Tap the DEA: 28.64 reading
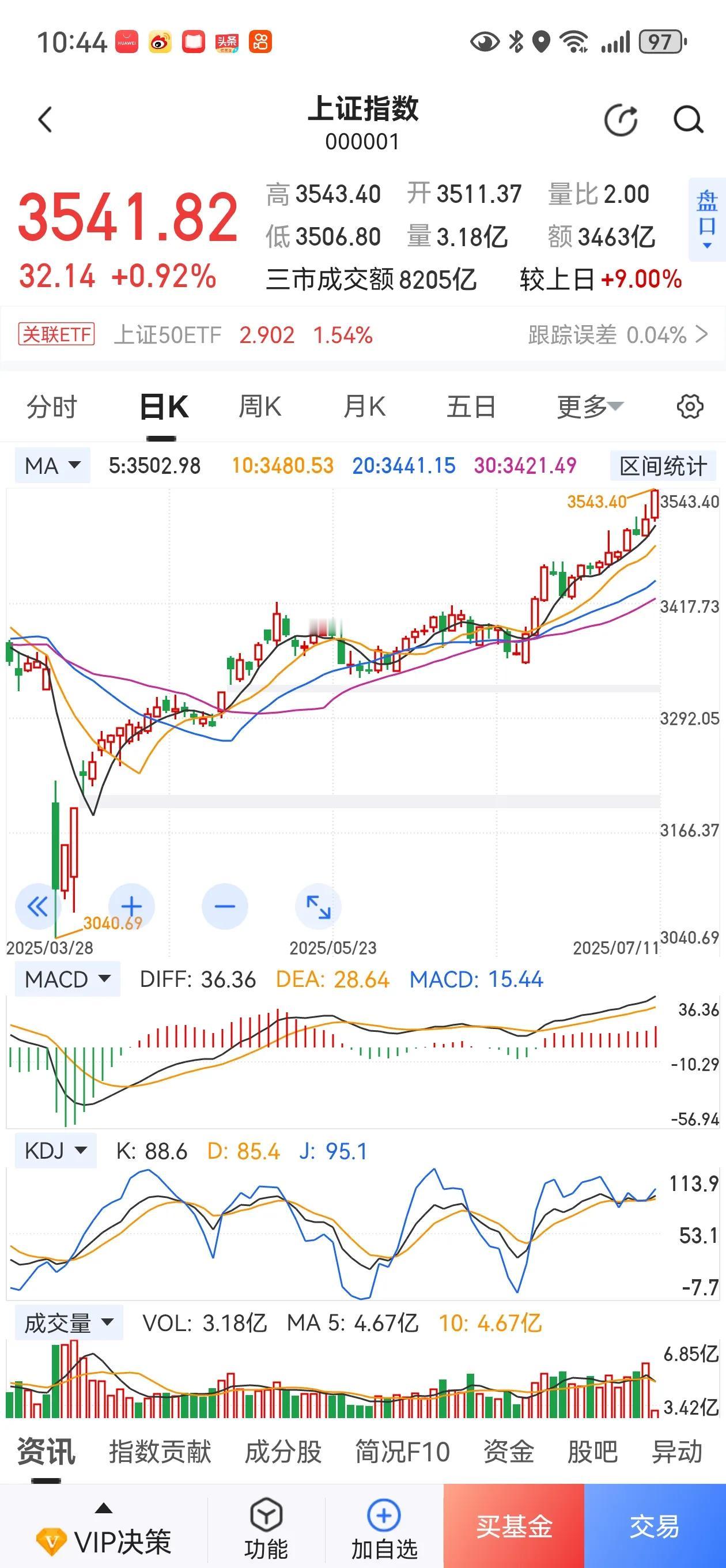Image resolution: width=726 pixels, height=1568 pixels. [x=332, y=979]
